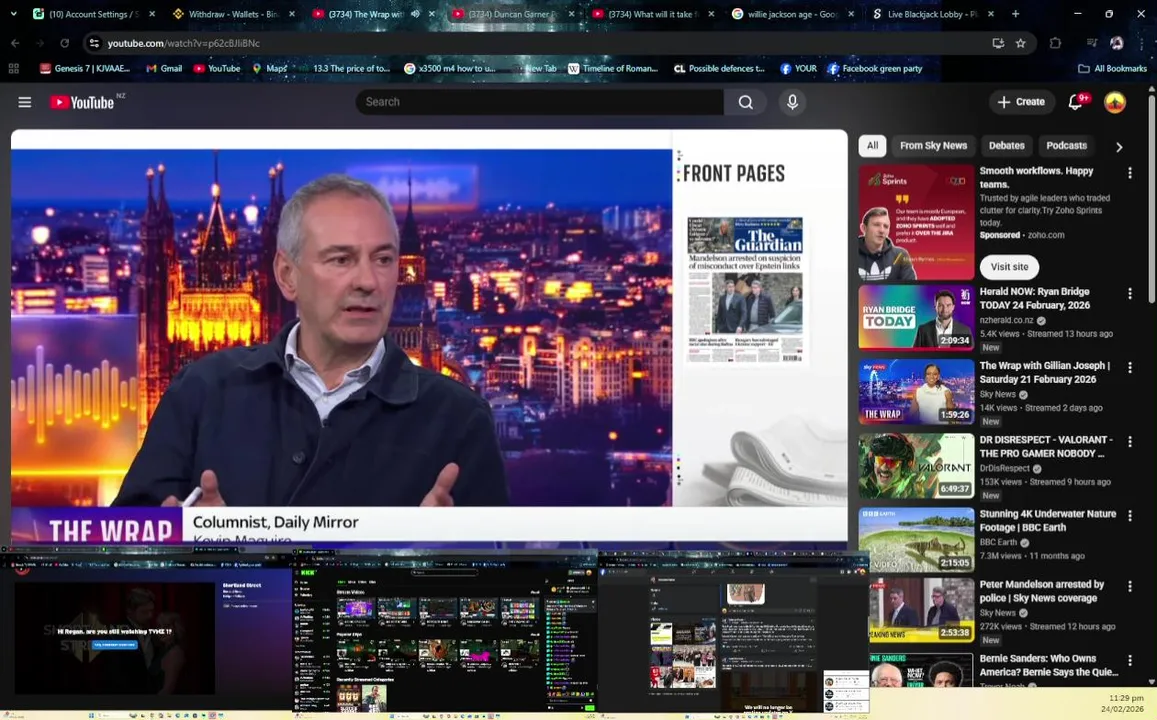Screen dimensions: 1157x720
Task: Open Peter Mandelson arrested video title
Action: coord(1041,591)
